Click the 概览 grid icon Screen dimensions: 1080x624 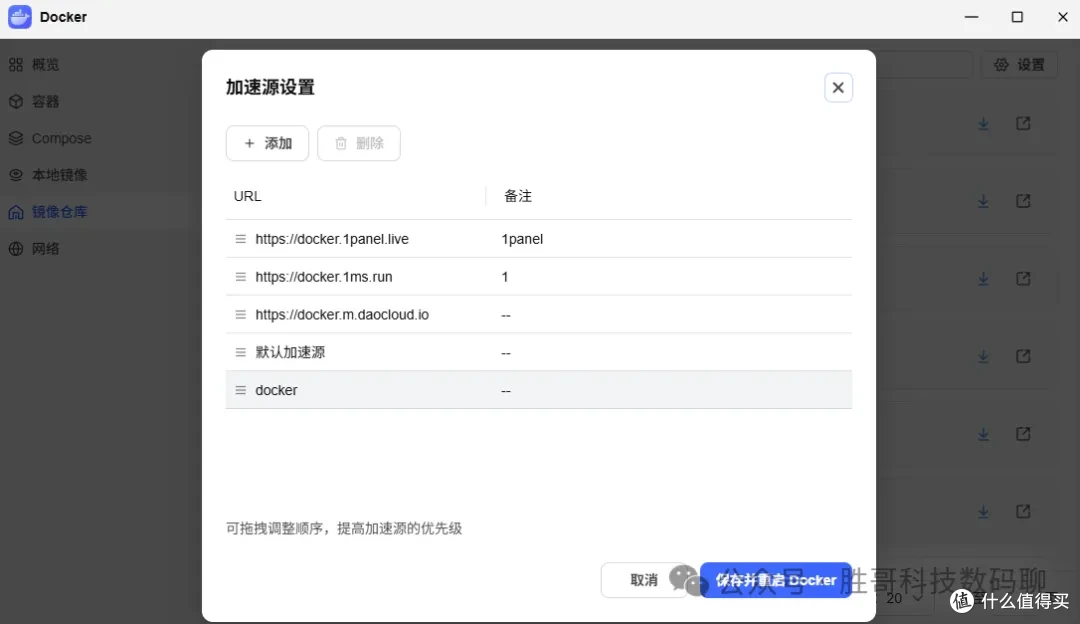16,65
